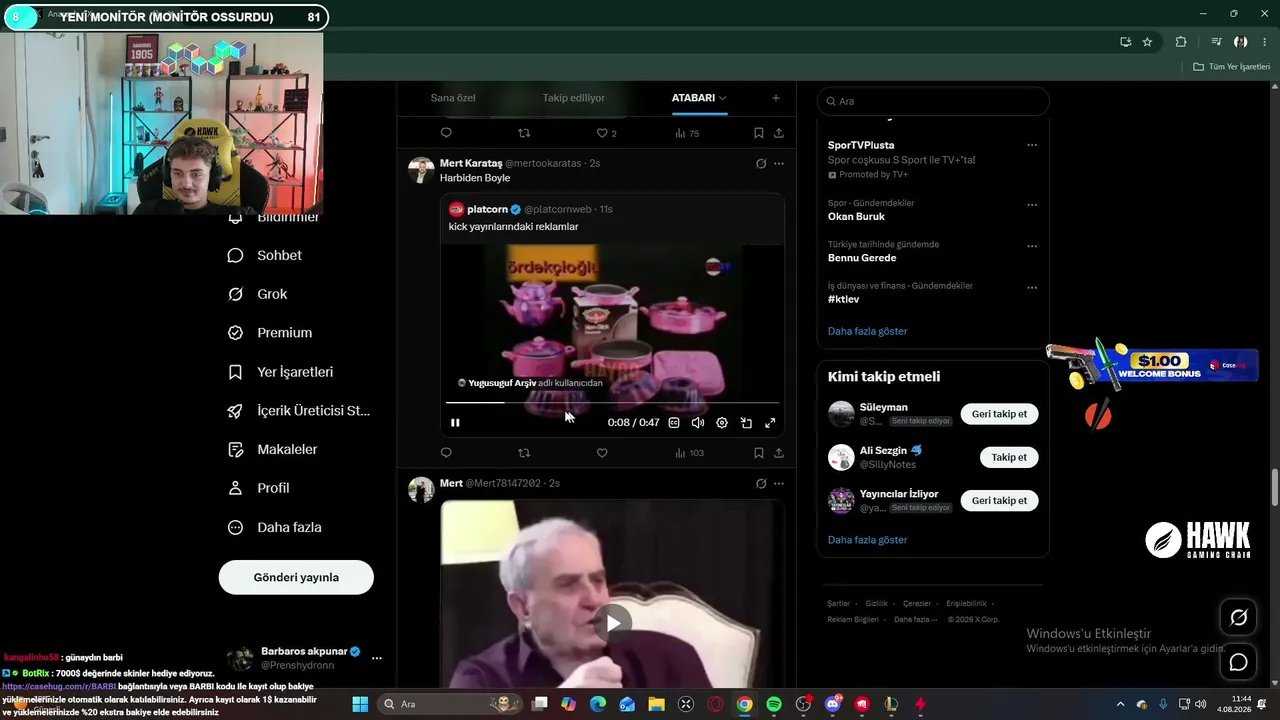Switch to the Sana özel tab
Image resolution: width=1280 pixels, height=720 pixels.
pos(453,98)
